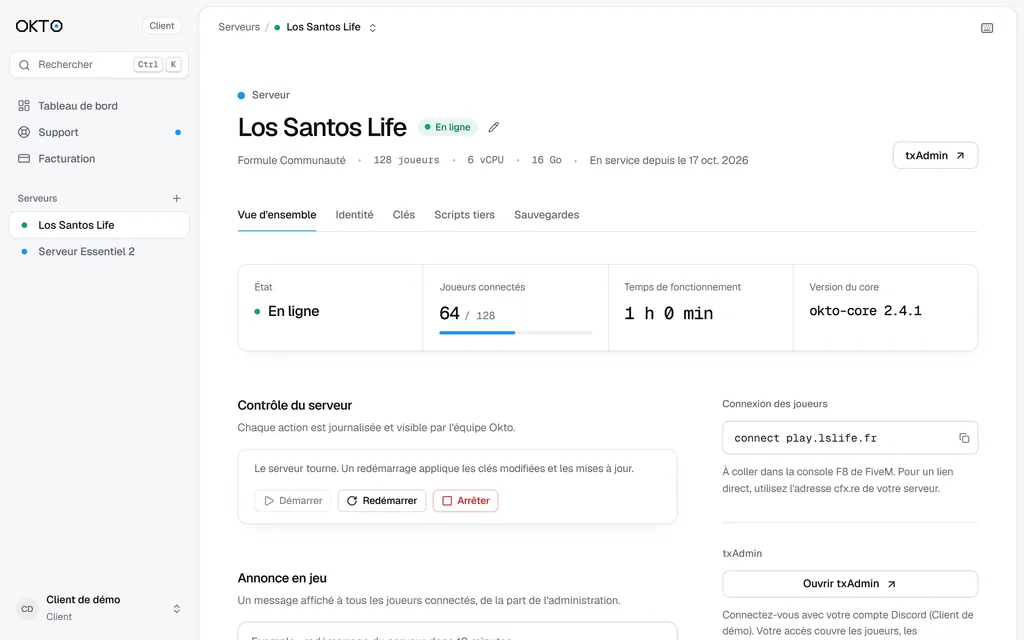Open the Clés tab
Screen dimensions: 1024x640
pos(404,215)
